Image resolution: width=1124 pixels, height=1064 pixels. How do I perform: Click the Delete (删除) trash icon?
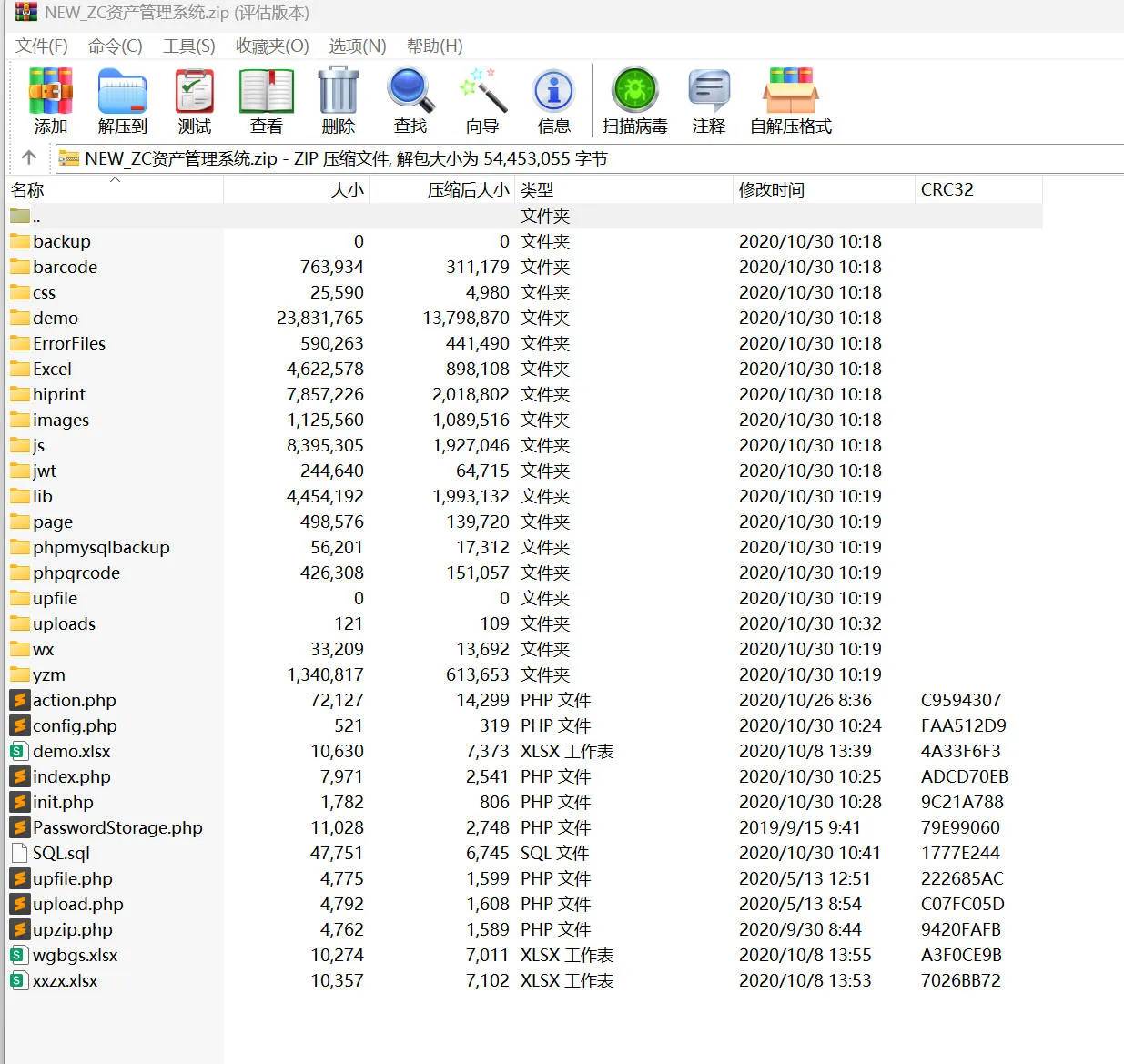(x=339, y=91)
